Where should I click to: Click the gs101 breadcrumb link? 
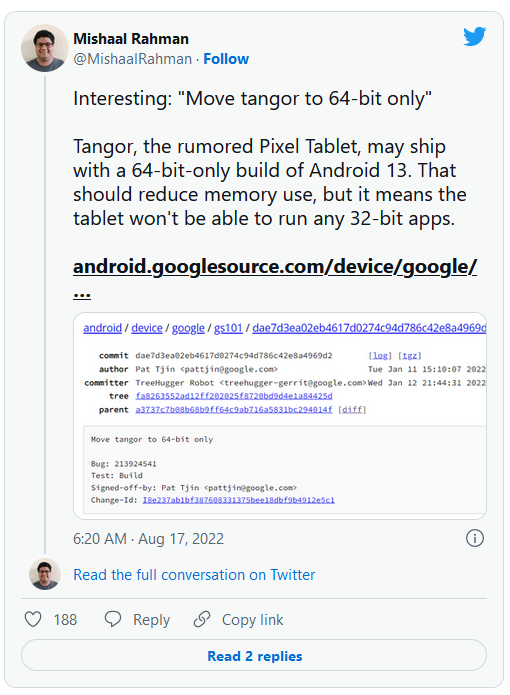228,328
